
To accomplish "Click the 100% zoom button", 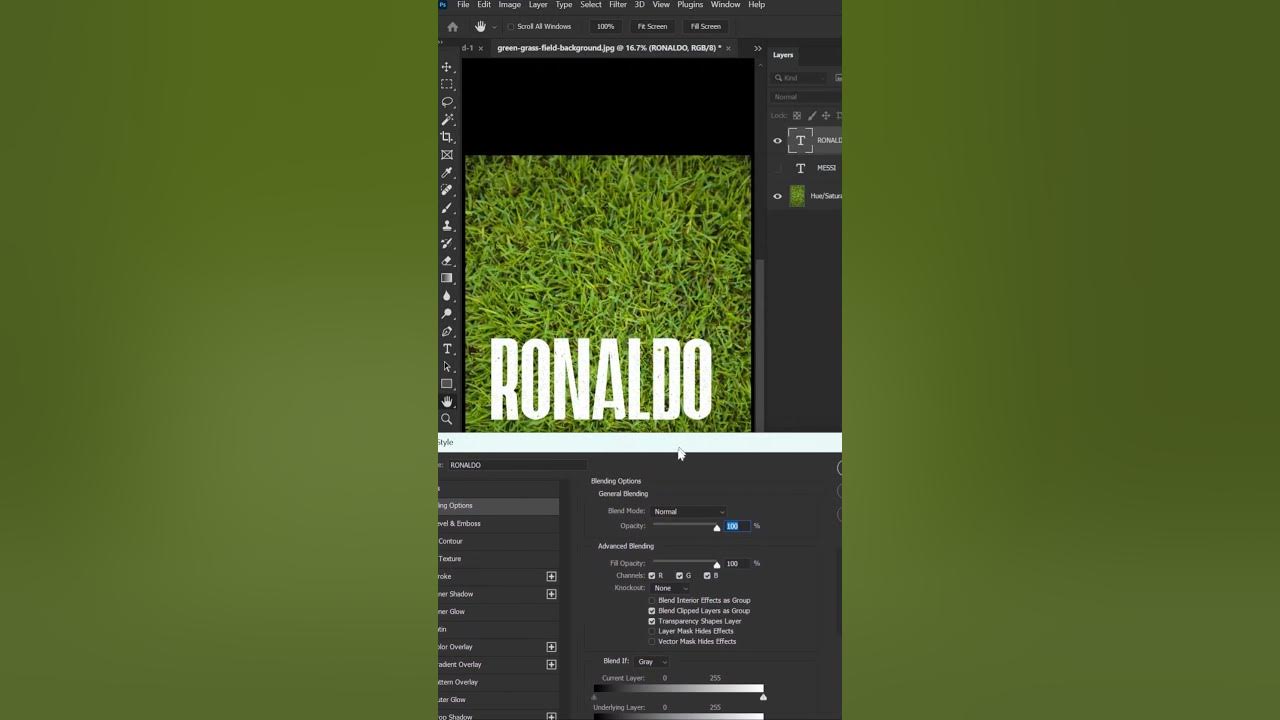I will click(605, 27).
